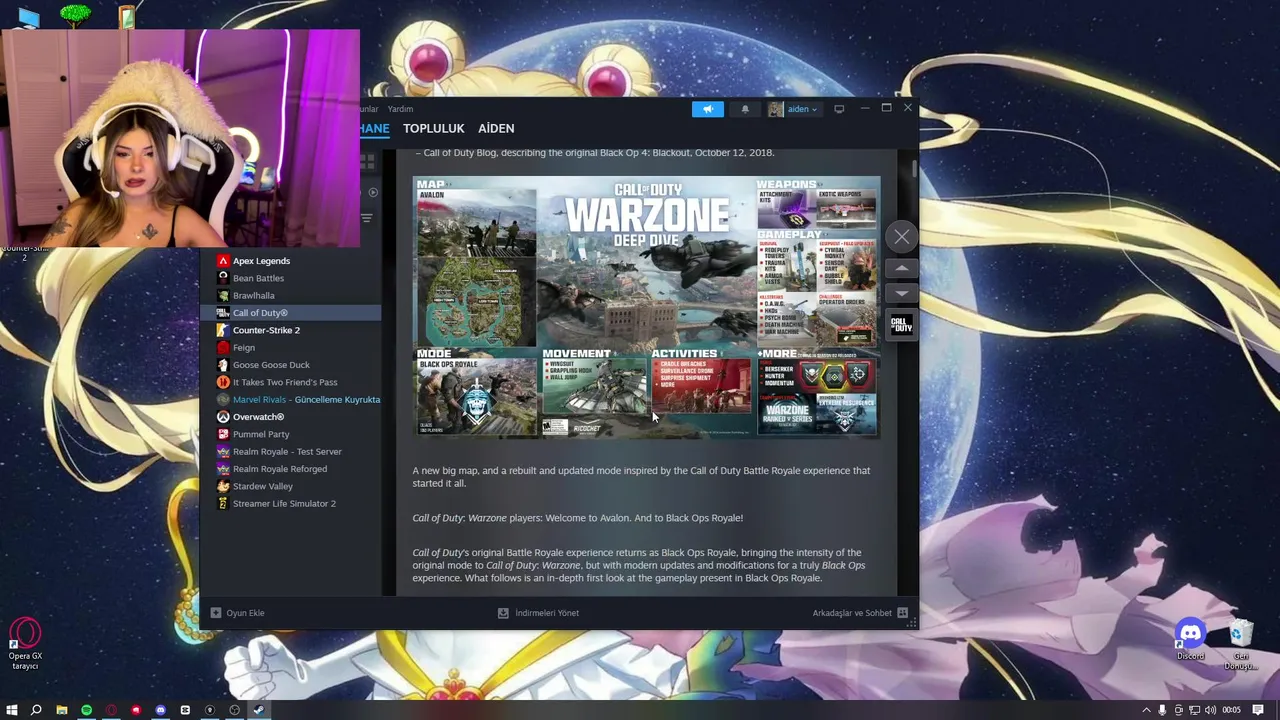The width and height of the screenshot is (1280, 720).
Task: Select Pummel Party in library
Action: tap(290, 434)
